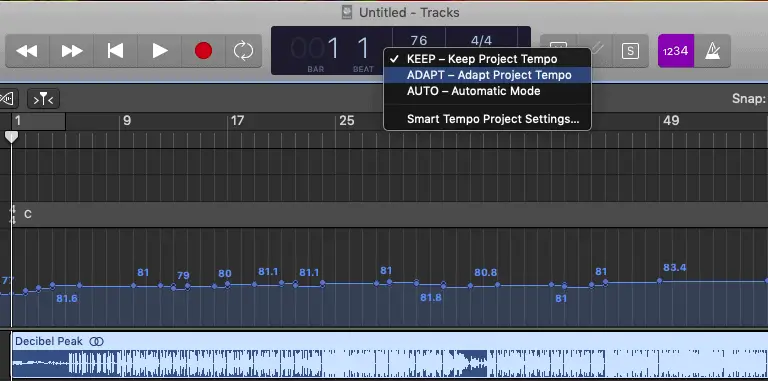Click the C key signature in the signature track
This screenshot has width=768, height=381.
[x=28, y=214]
